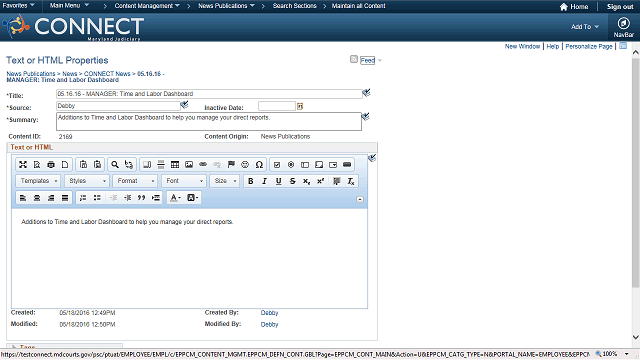Open the Add To dropdown
Screen dimensions: 640x360
pos(585,27)
